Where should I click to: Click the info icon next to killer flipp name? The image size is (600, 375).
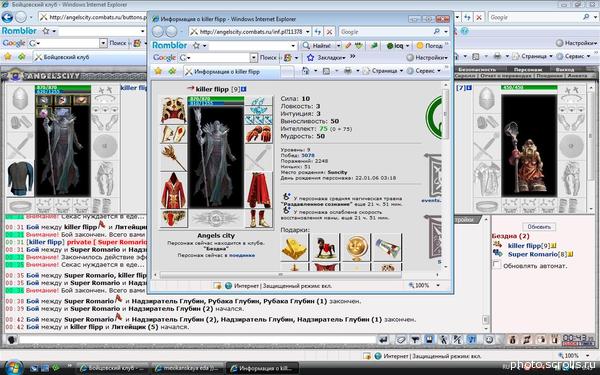(244, 89)
